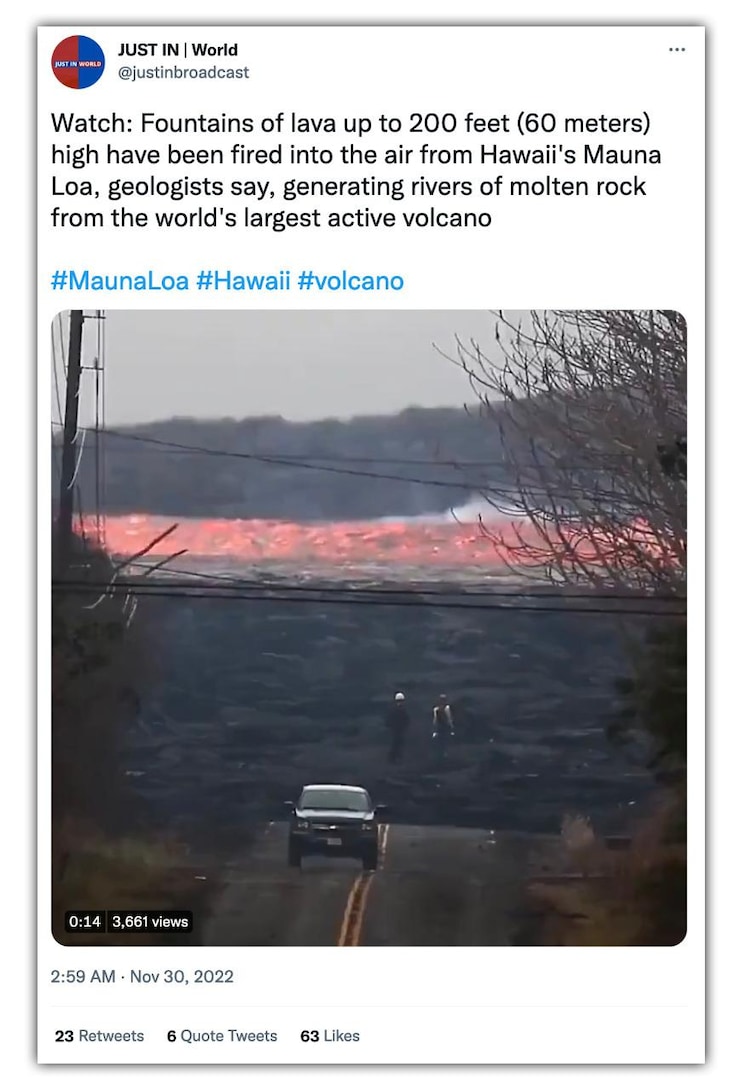The height and width of the screenshot is (1090, 750).
Task: View the 63 Likes list
Action: 330,1036
